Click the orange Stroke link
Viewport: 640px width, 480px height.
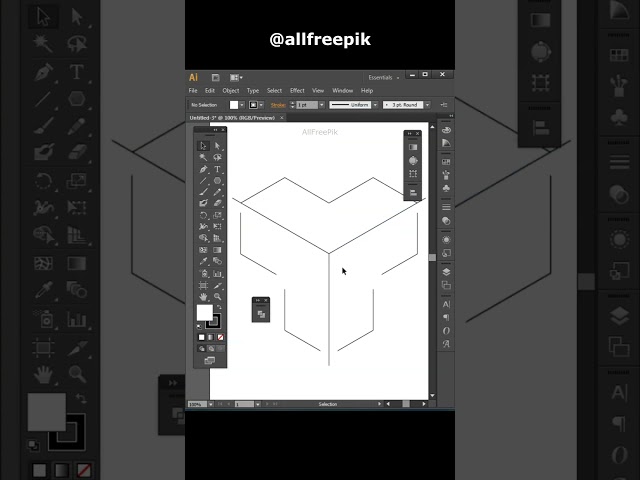coord(278,105)
